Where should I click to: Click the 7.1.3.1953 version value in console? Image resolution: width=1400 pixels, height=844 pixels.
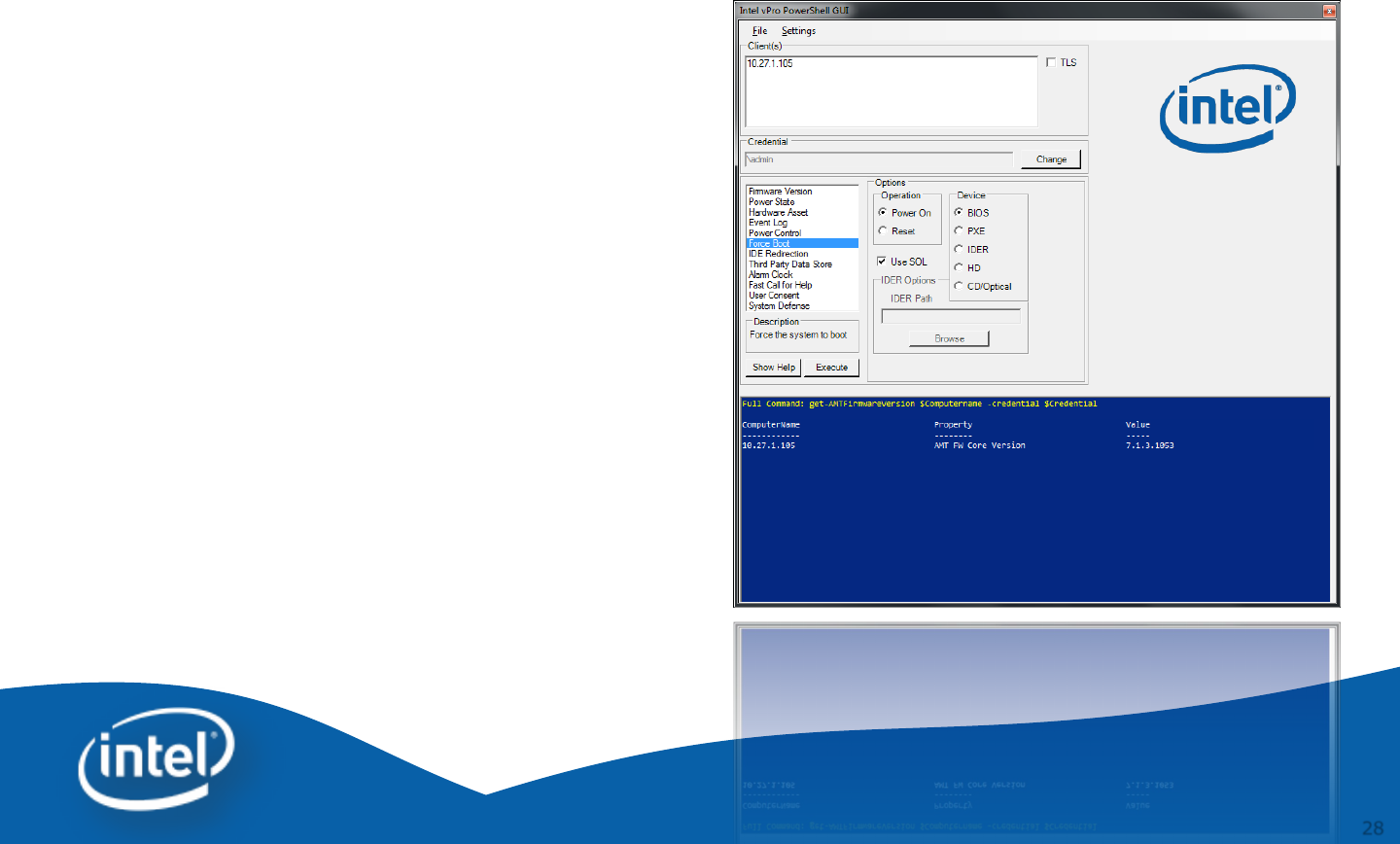(1150, 445)
